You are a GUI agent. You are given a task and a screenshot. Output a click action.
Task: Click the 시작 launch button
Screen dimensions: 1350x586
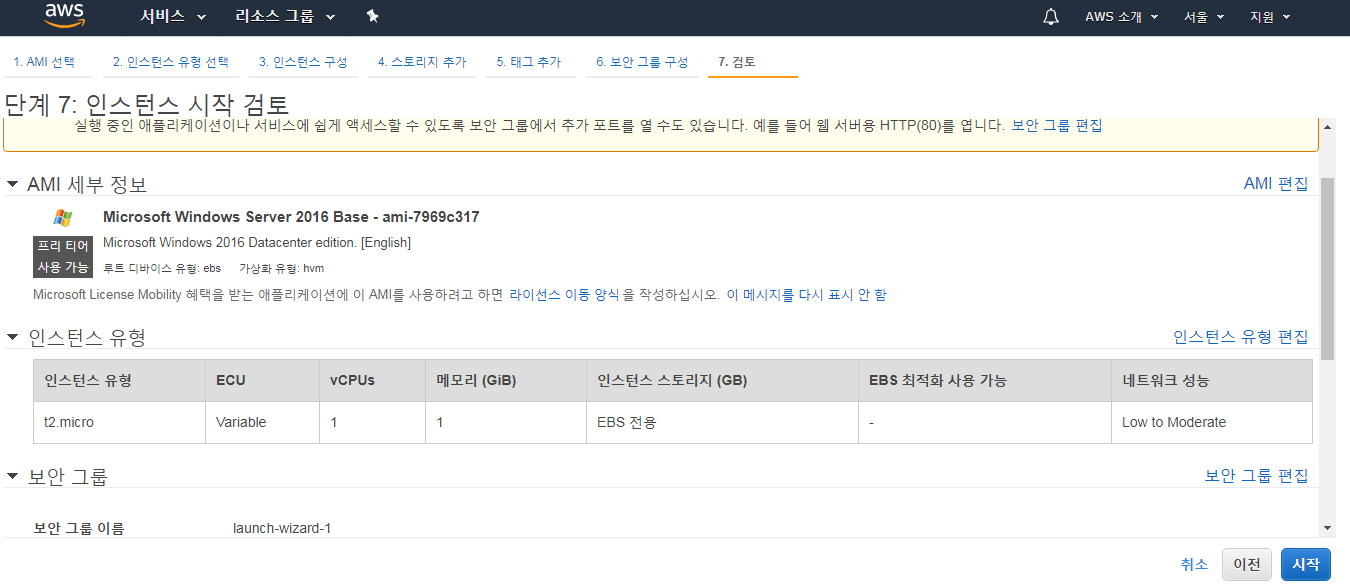(x=1306, y=564)
